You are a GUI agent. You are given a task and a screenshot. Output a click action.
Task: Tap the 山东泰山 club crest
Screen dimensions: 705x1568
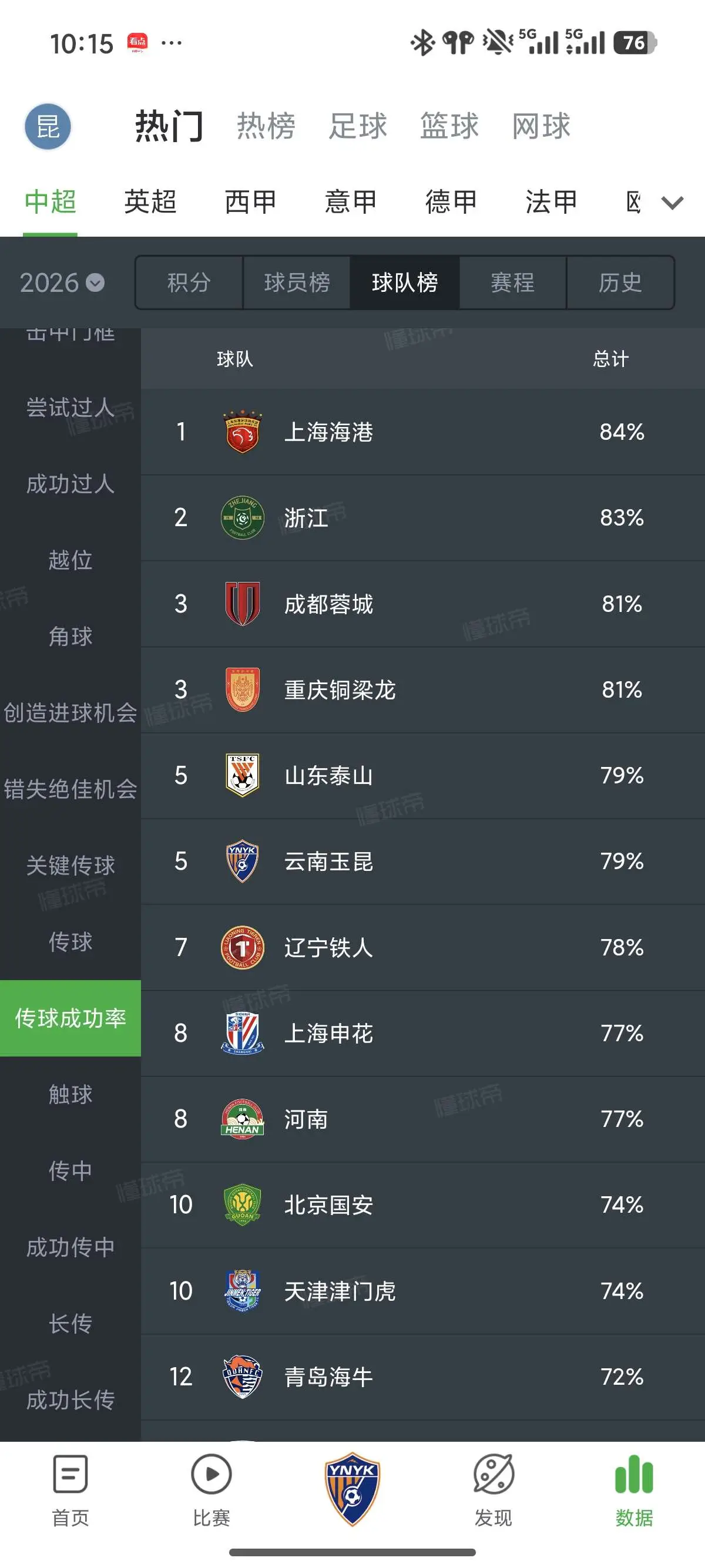tap(242, 775)
